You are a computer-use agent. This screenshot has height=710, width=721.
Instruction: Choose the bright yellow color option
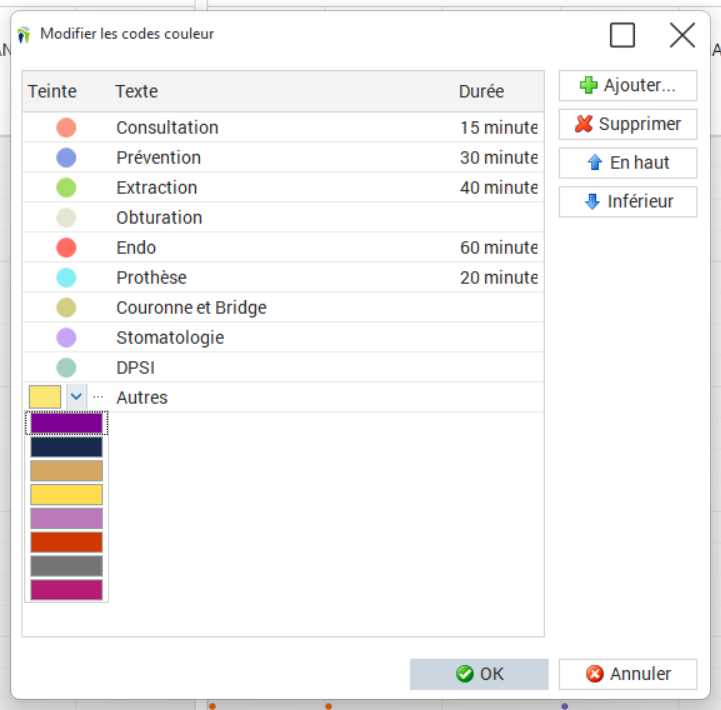67,495
